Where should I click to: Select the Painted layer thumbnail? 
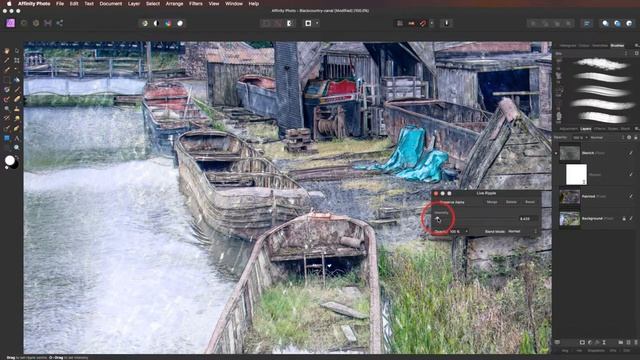tap(569, 196)
